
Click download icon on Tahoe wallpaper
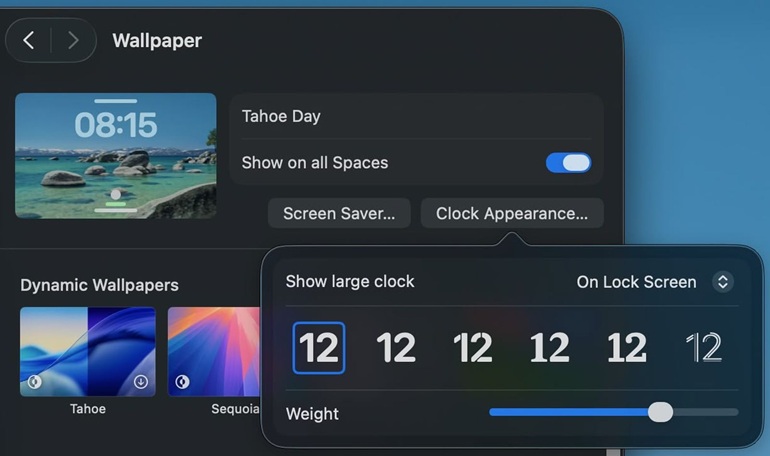tap(141, 382)
